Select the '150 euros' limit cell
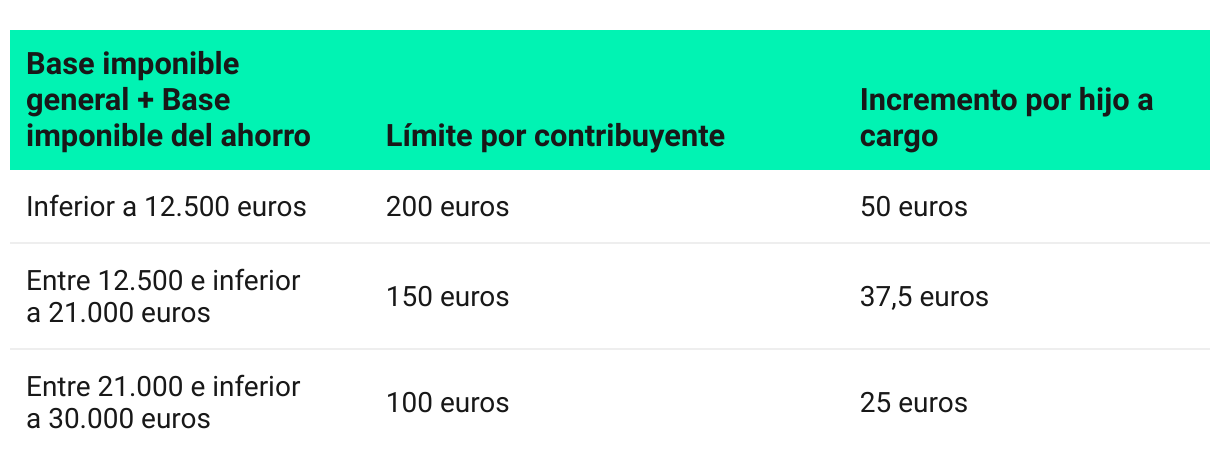 [x=447, y=297]
